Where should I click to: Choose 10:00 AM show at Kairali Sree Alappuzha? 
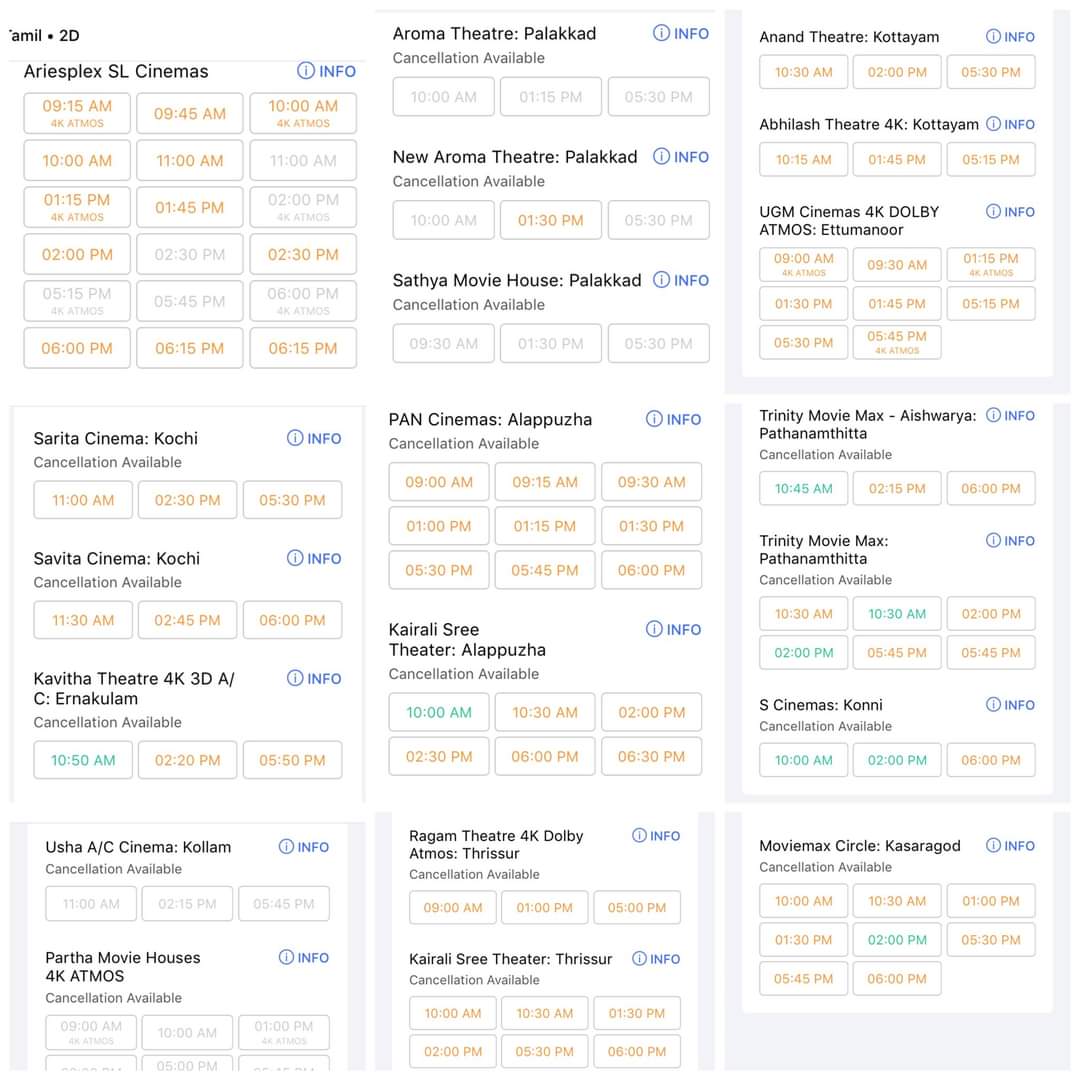point(439,712)
